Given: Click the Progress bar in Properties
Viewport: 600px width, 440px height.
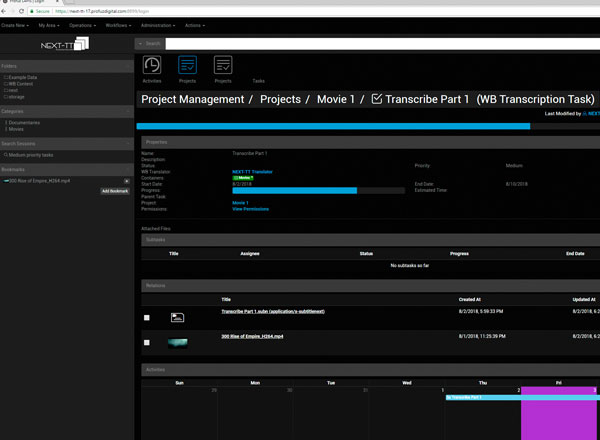Looking at the screenshot, I should click(x=318, y=190).
